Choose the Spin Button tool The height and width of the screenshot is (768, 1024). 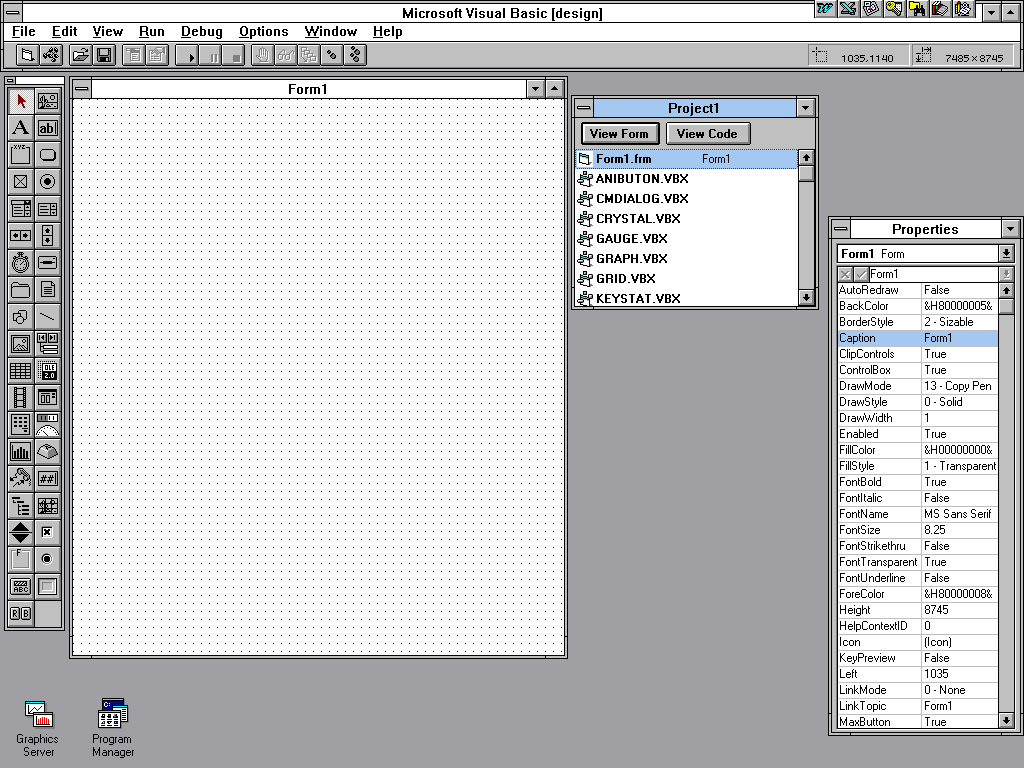20,532
